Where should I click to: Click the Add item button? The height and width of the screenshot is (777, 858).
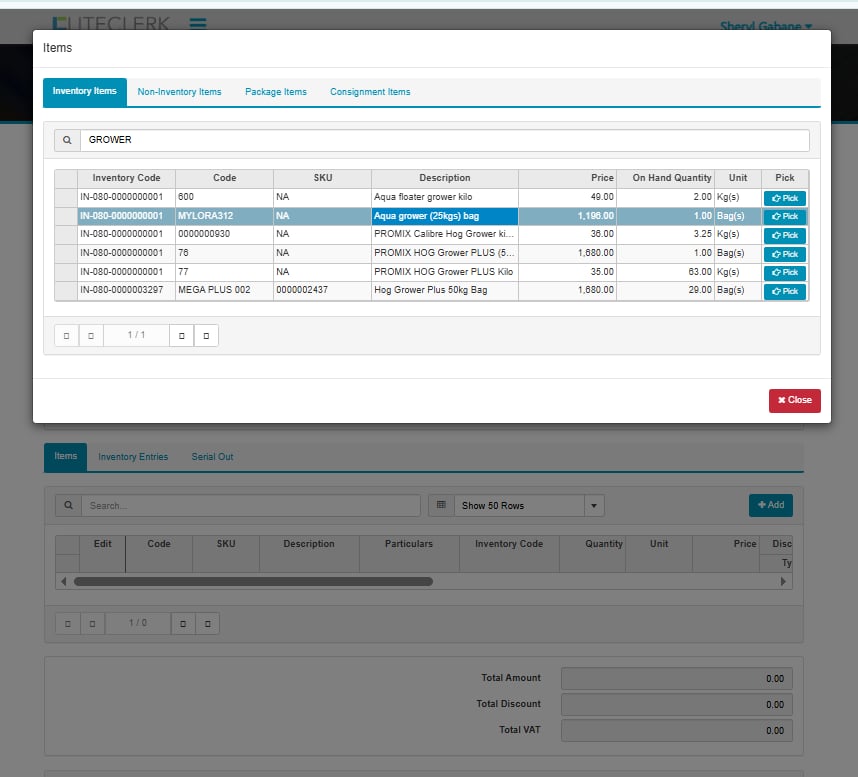coord(770,506)
